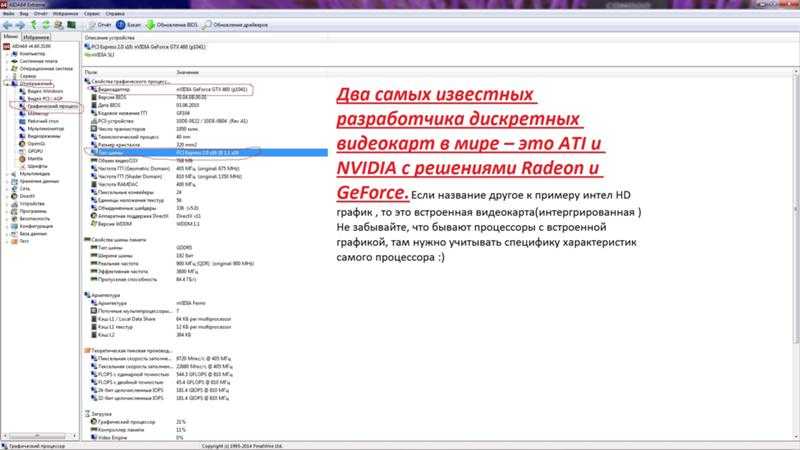The height and width of the screenshot is (450, 800).
Task: Click the База данных tree item icon
Action: (x=14, y=234)
